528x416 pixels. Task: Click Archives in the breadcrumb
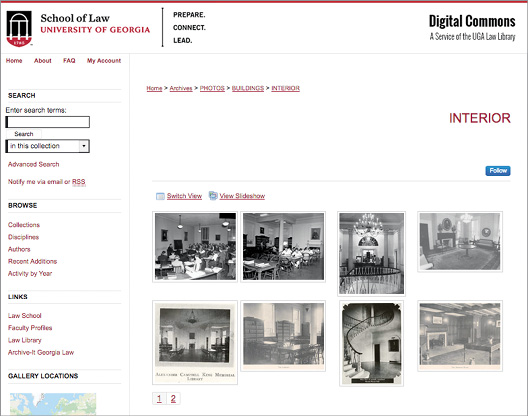pyautogui.click(x=181, y=88)
